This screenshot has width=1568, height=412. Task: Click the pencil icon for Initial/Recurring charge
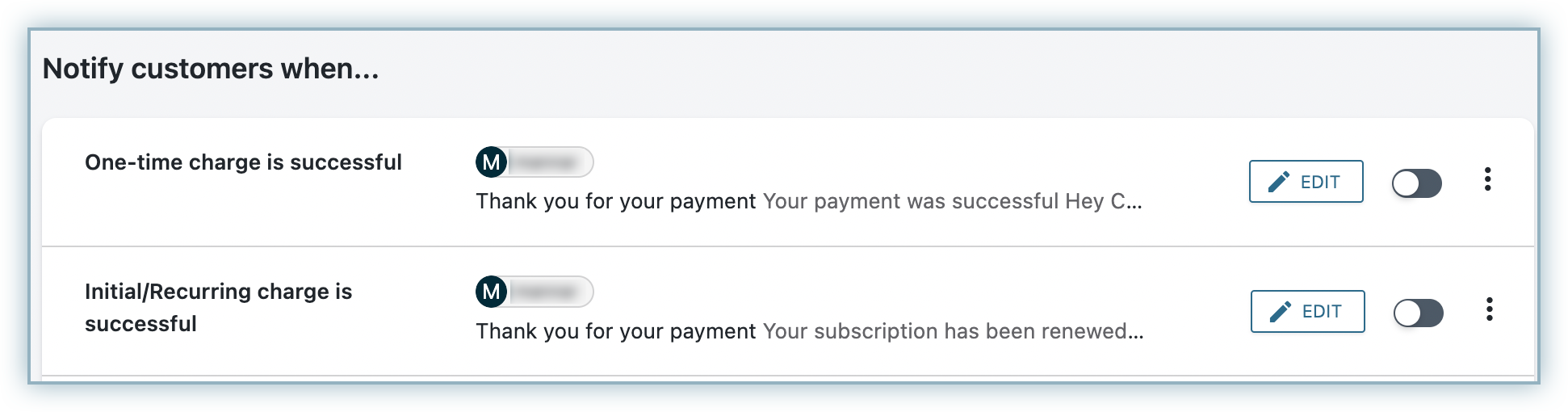pyautogui.click(x=1281, y=312)
